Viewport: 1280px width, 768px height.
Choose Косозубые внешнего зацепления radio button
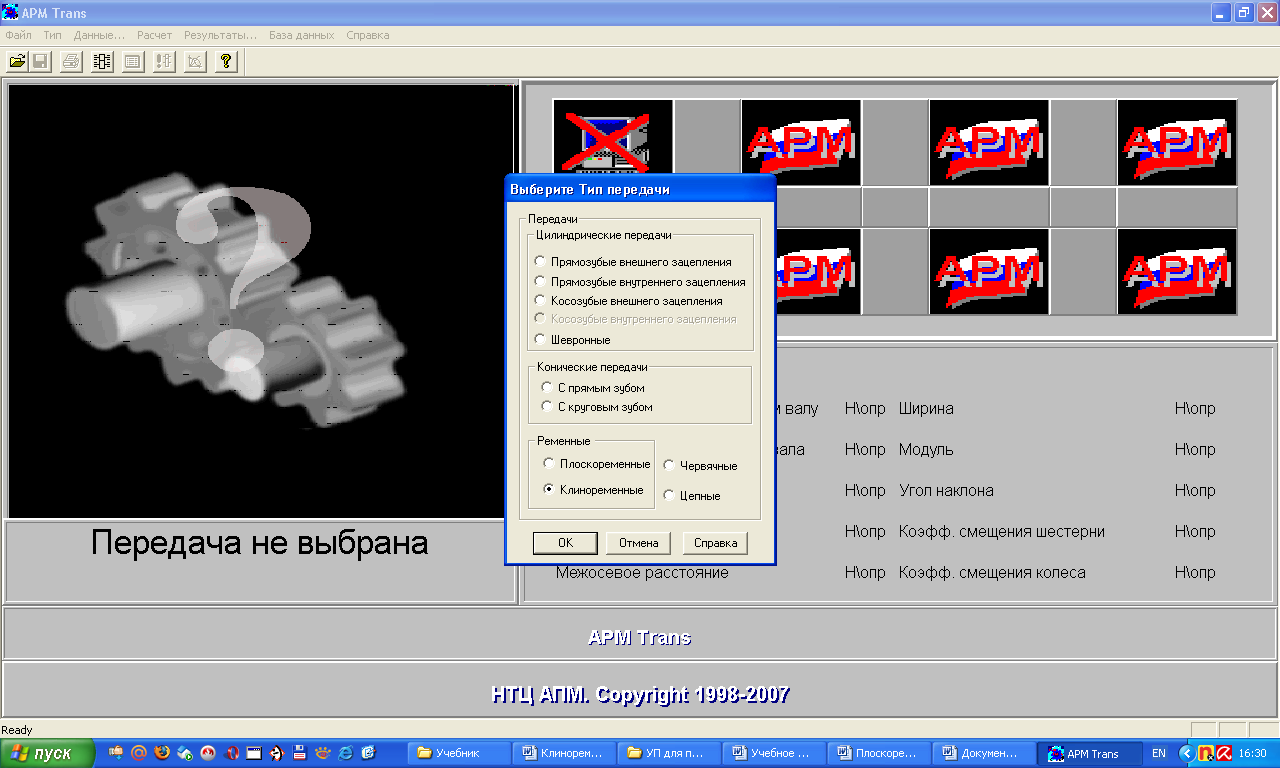pyautogui.click(x=541, y=300)
